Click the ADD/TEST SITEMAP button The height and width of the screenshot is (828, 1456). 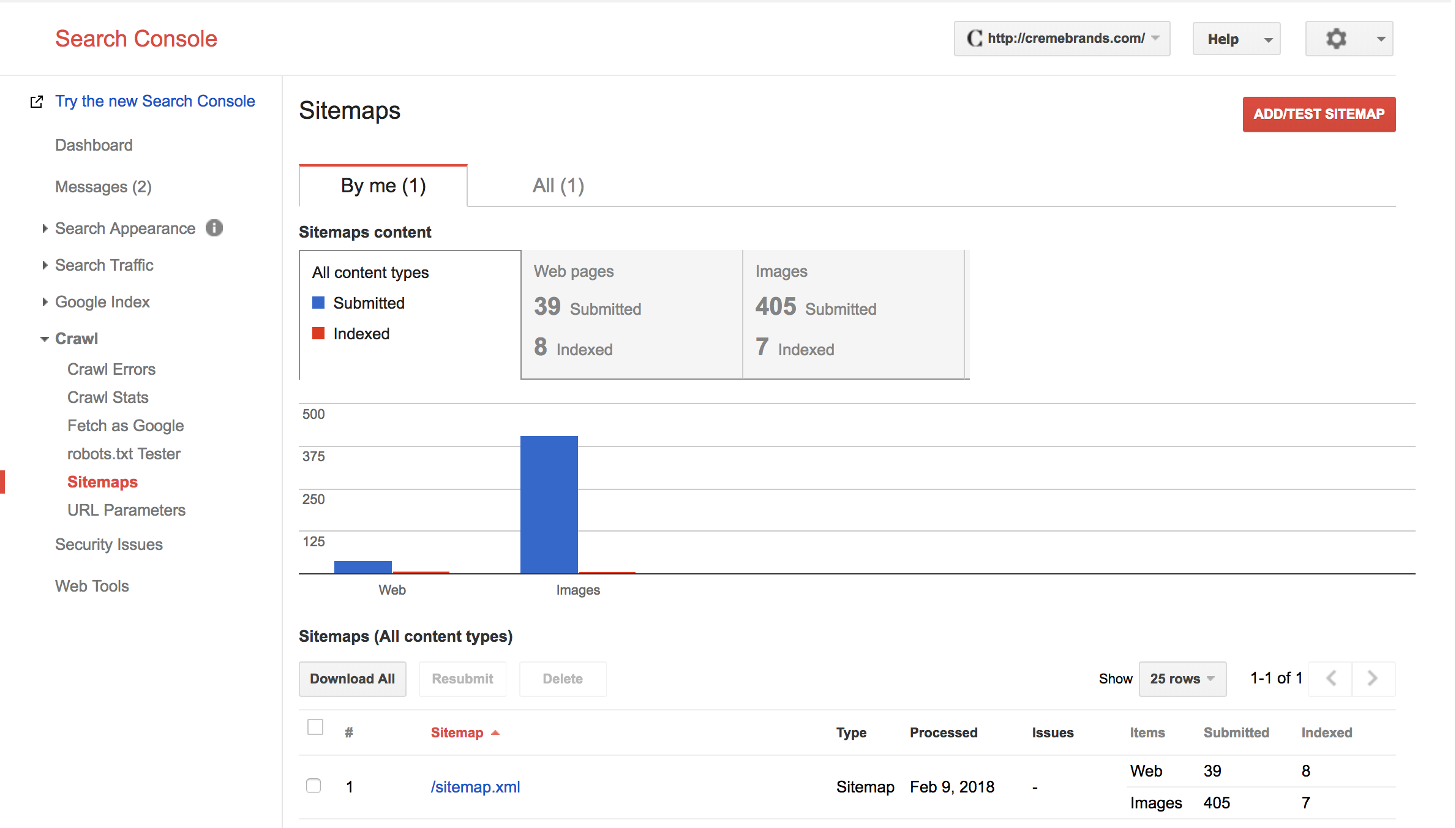[x=1319, y=114]
